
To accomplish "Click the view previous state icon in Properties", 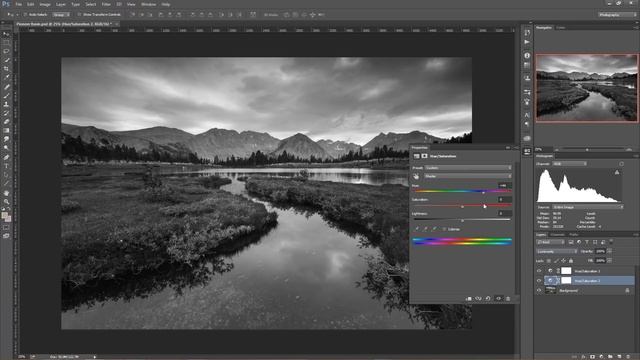I will tap(478, 299).
